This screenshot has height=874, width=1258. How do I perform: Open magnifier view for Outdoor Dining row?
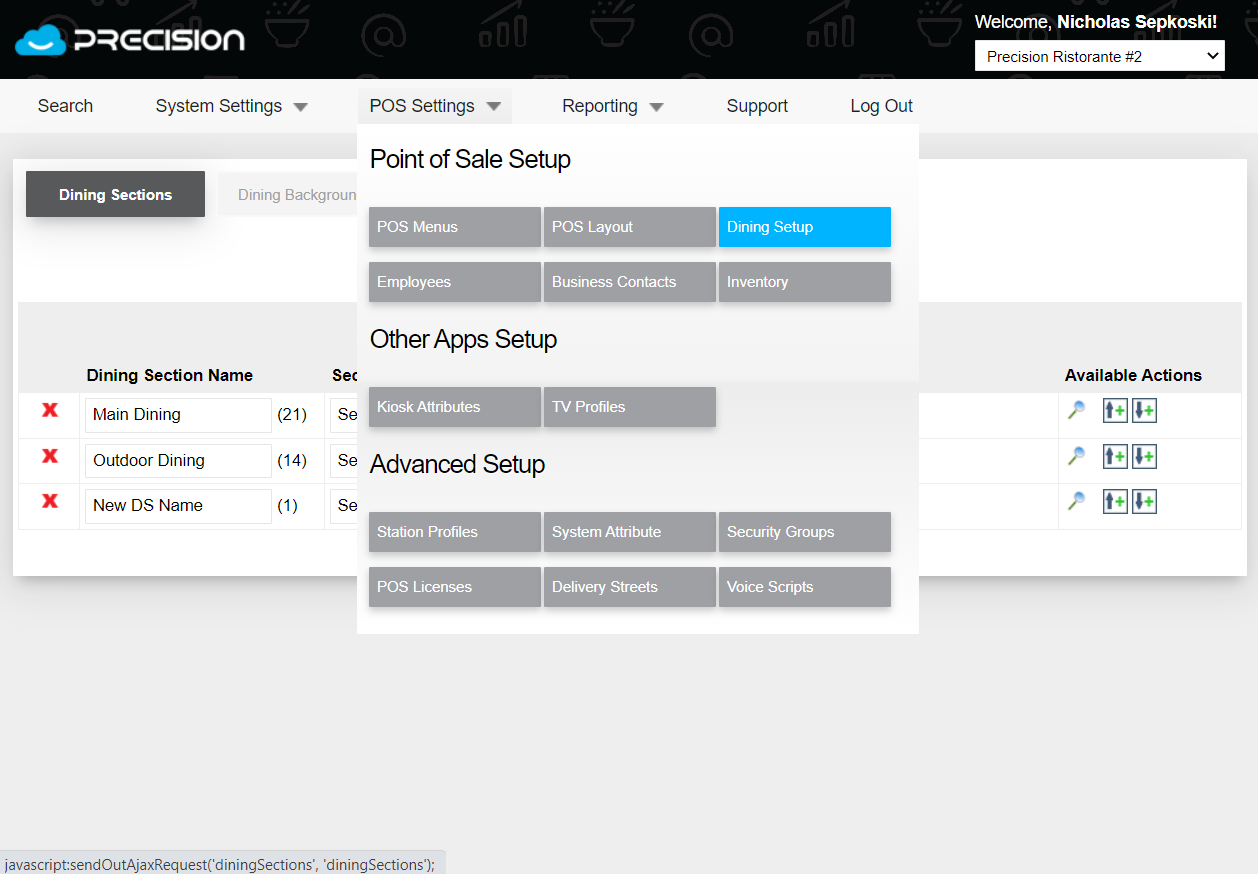pos(1077,456)
